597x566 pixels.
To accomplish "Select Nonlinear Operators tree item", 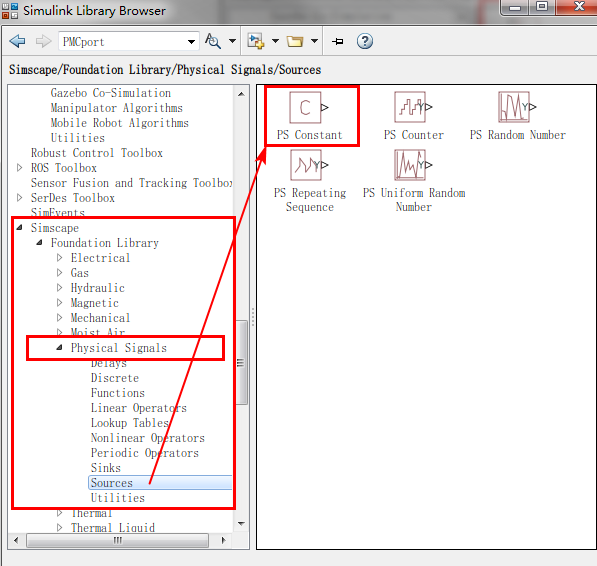I will click(x=148, y=438).
